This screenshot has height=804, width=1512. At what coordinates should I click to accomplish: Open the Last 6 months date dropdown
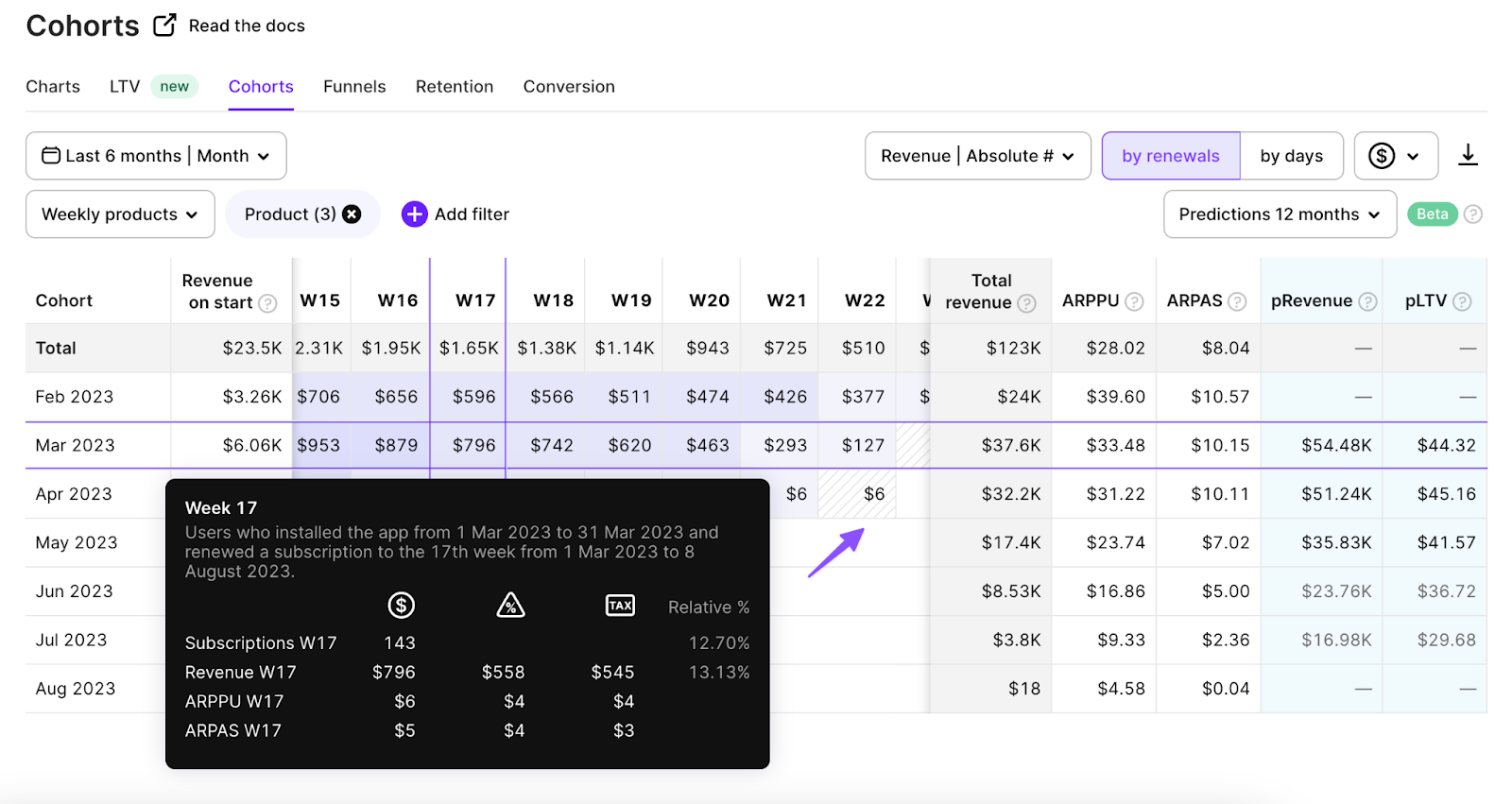point(156,156)
